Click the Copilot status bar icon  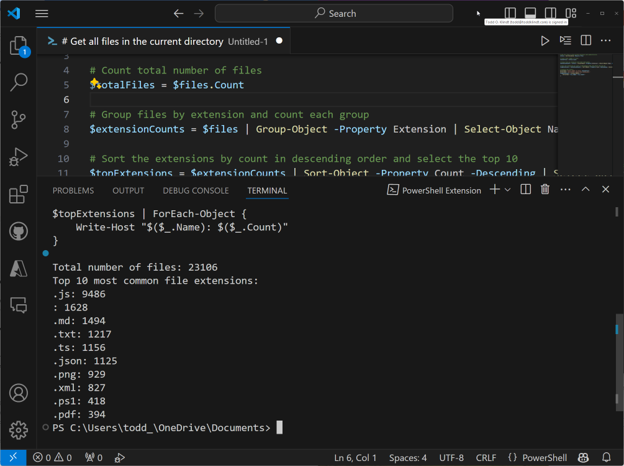click(583, 458)
